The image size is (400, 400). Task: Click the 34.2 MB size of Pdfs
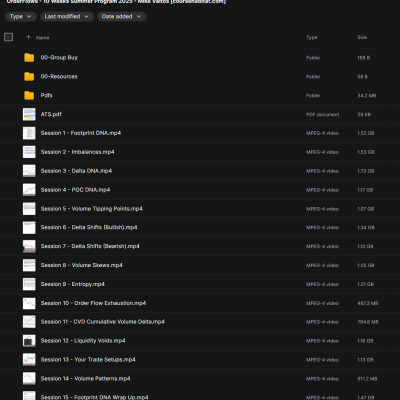(367, 96)
